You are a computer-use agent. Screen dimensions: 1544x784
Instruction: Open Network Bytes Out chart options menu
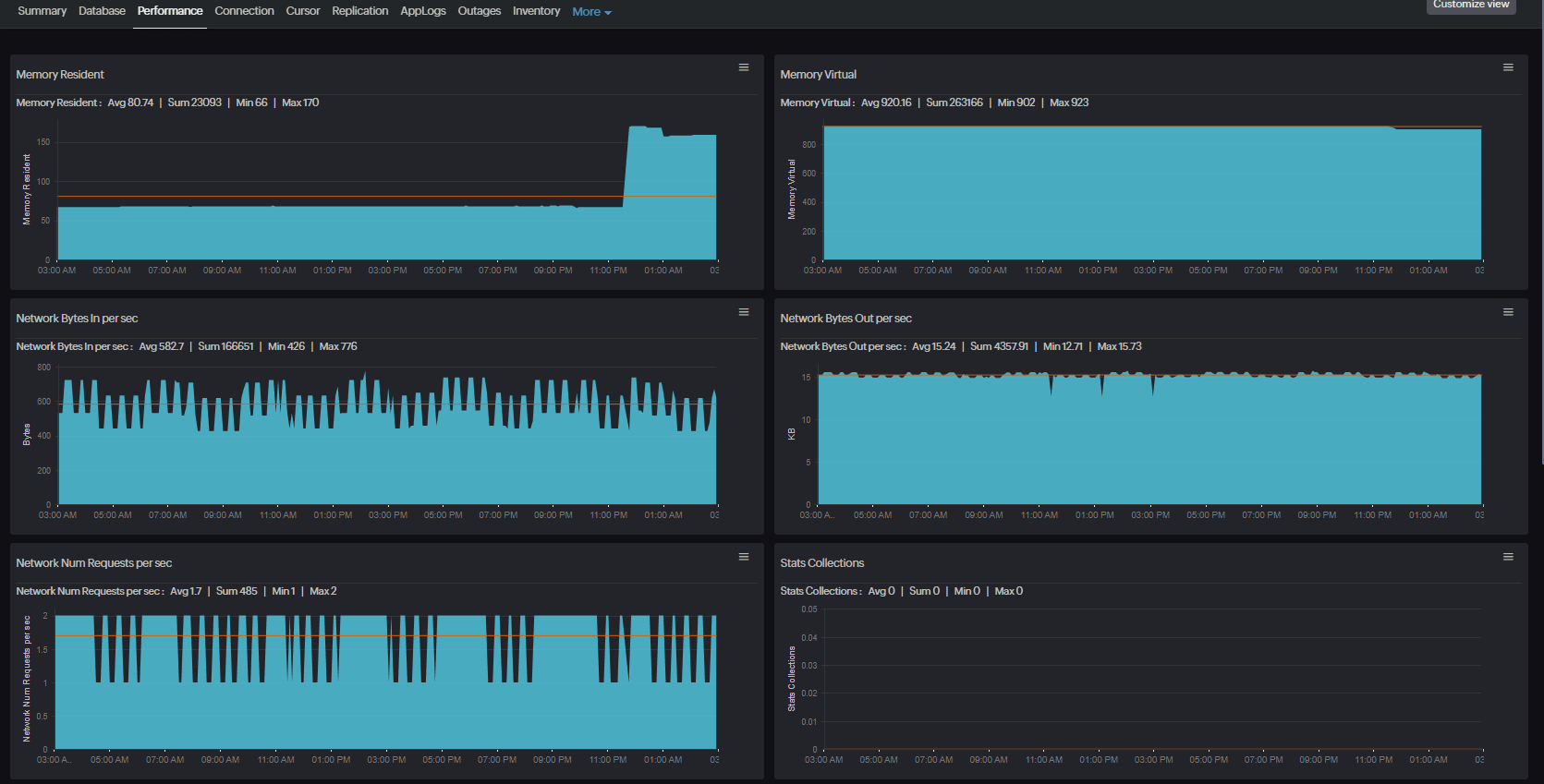tap(1507, 312)
